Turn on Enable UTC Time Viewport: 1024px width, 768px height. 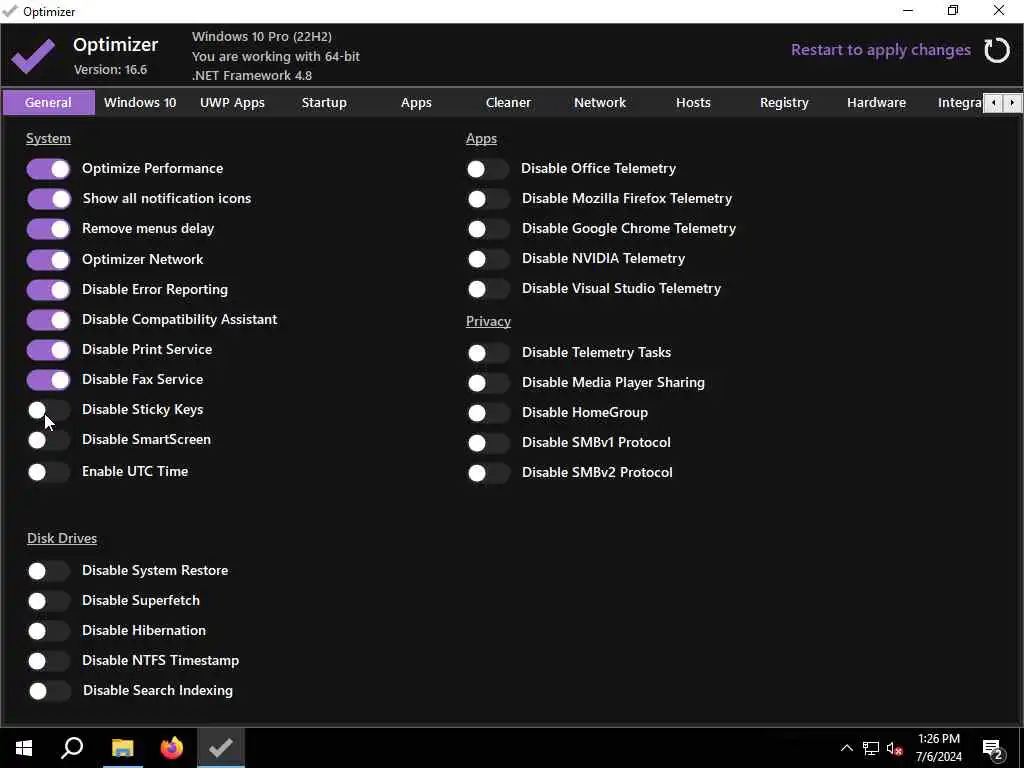tap(48, 472)
